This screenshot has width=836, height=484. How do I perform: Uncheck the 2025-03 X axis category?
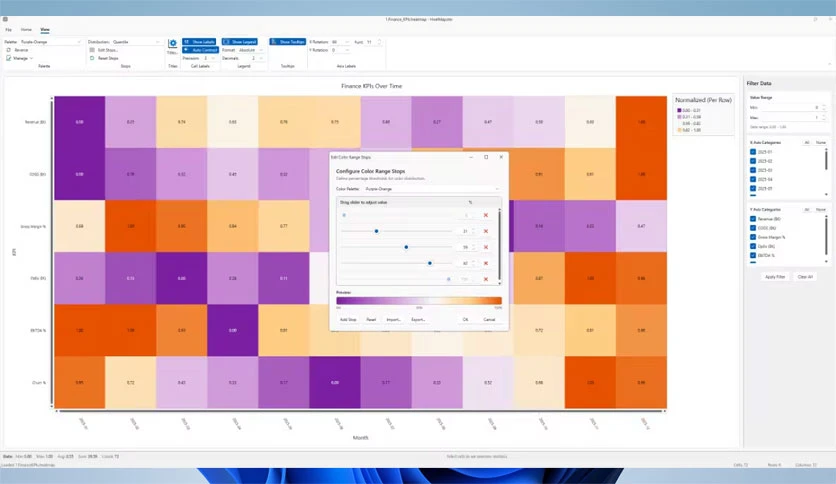(753, 170)
